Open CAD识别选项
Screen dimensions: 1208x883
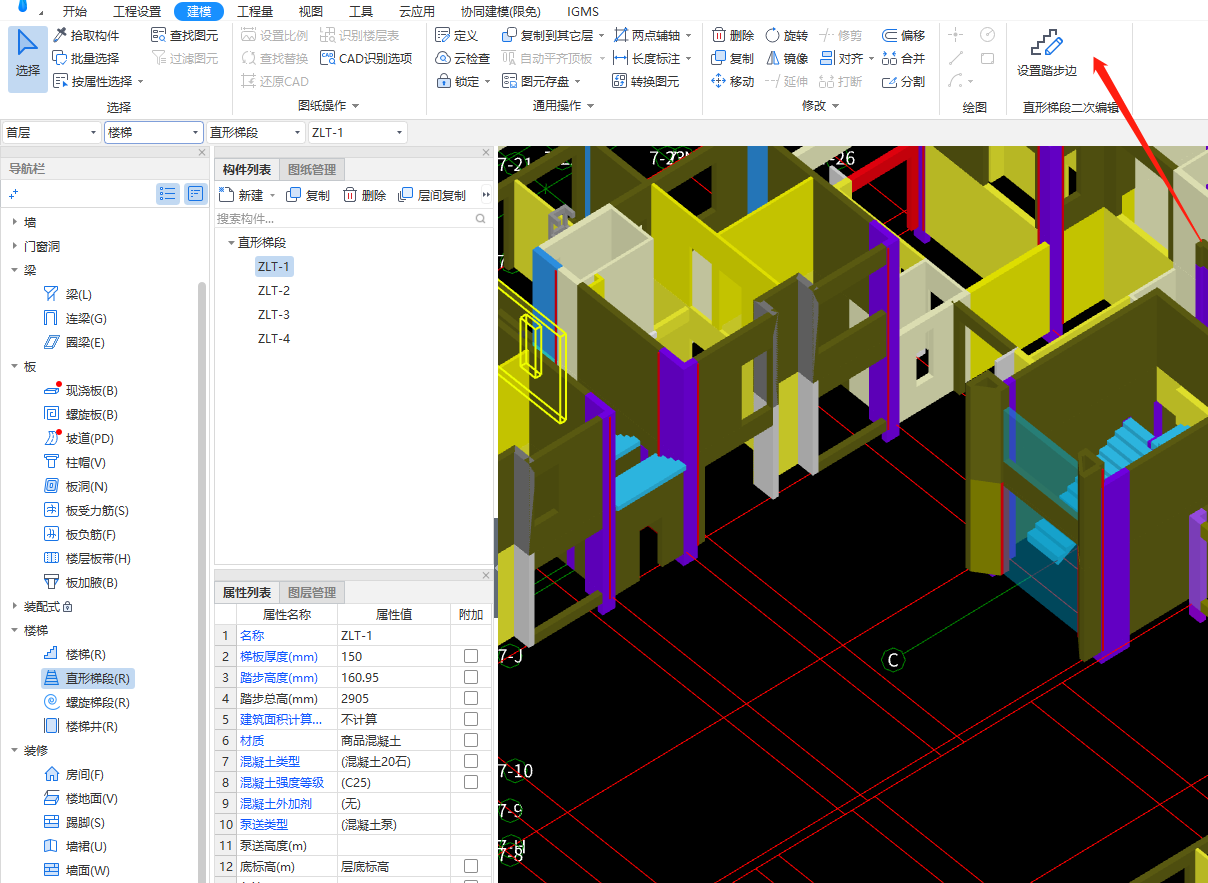[x=366, y=58]
